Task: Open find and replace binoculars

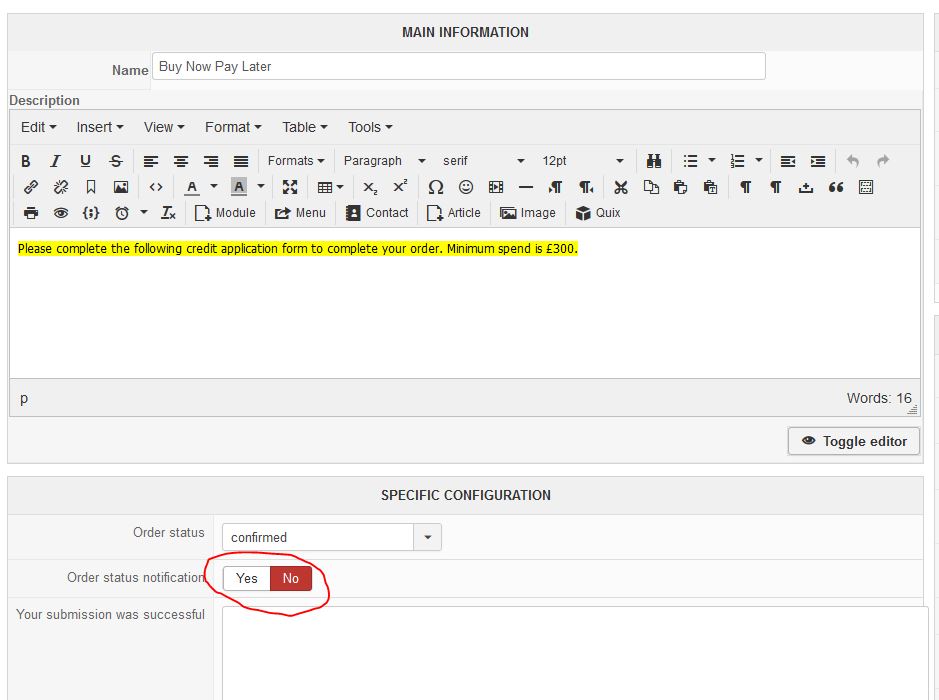Action: [654, 161]
